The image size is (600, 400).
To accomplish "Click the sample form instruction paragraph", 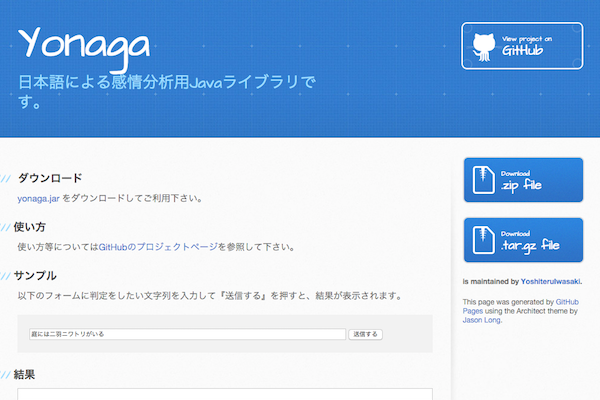I will (x=210, y=296).
